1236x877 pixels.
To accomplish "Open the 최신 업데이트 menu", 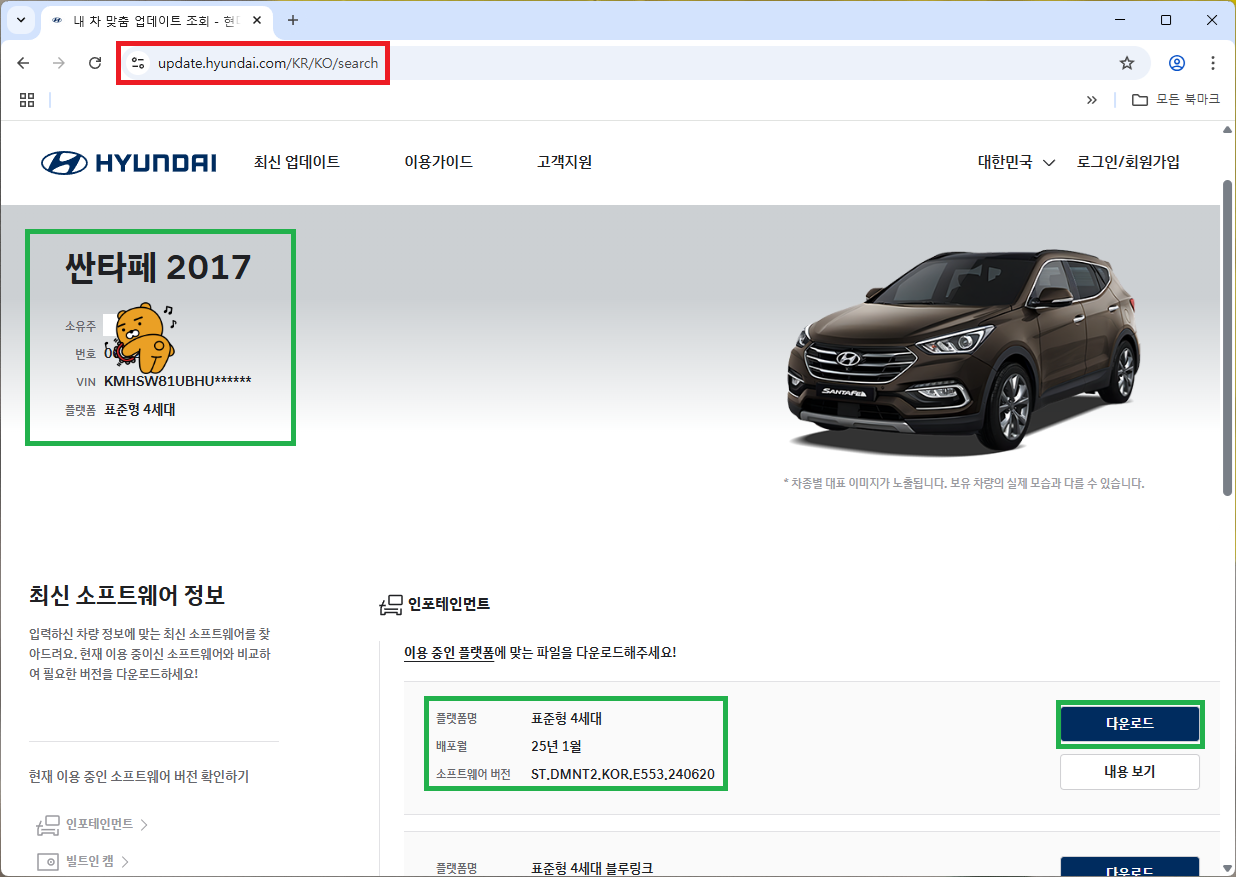I will click(x=297, y=162).
